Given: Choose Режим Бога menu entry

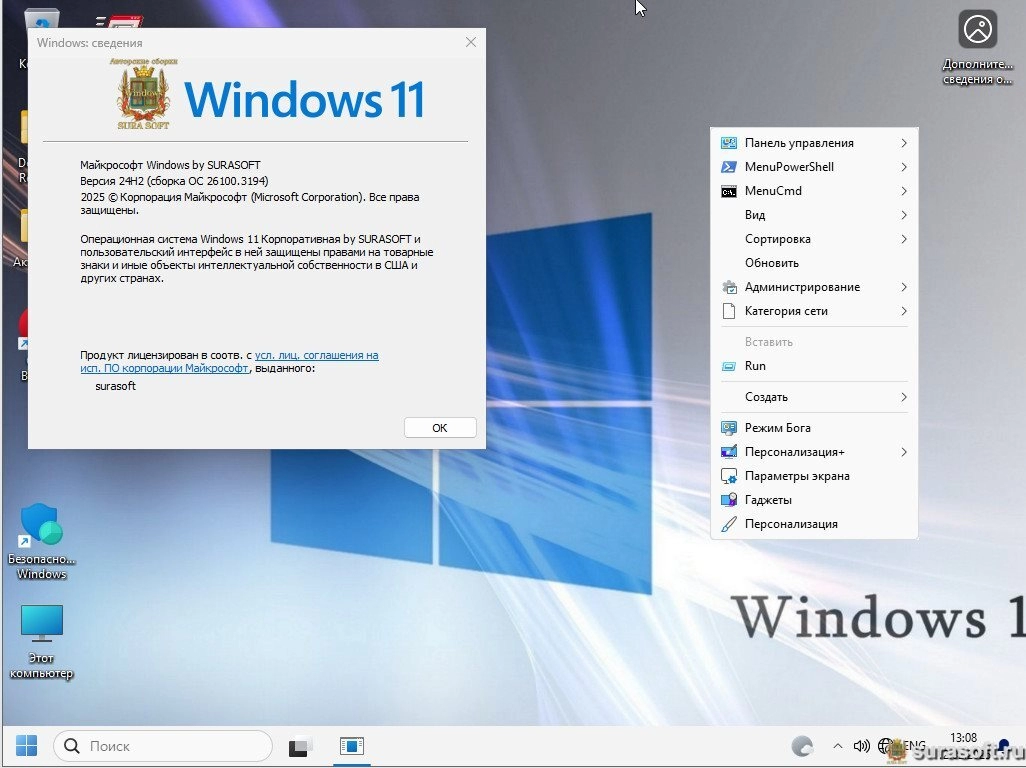Looking at the screenshot, I should pos(777,428).
